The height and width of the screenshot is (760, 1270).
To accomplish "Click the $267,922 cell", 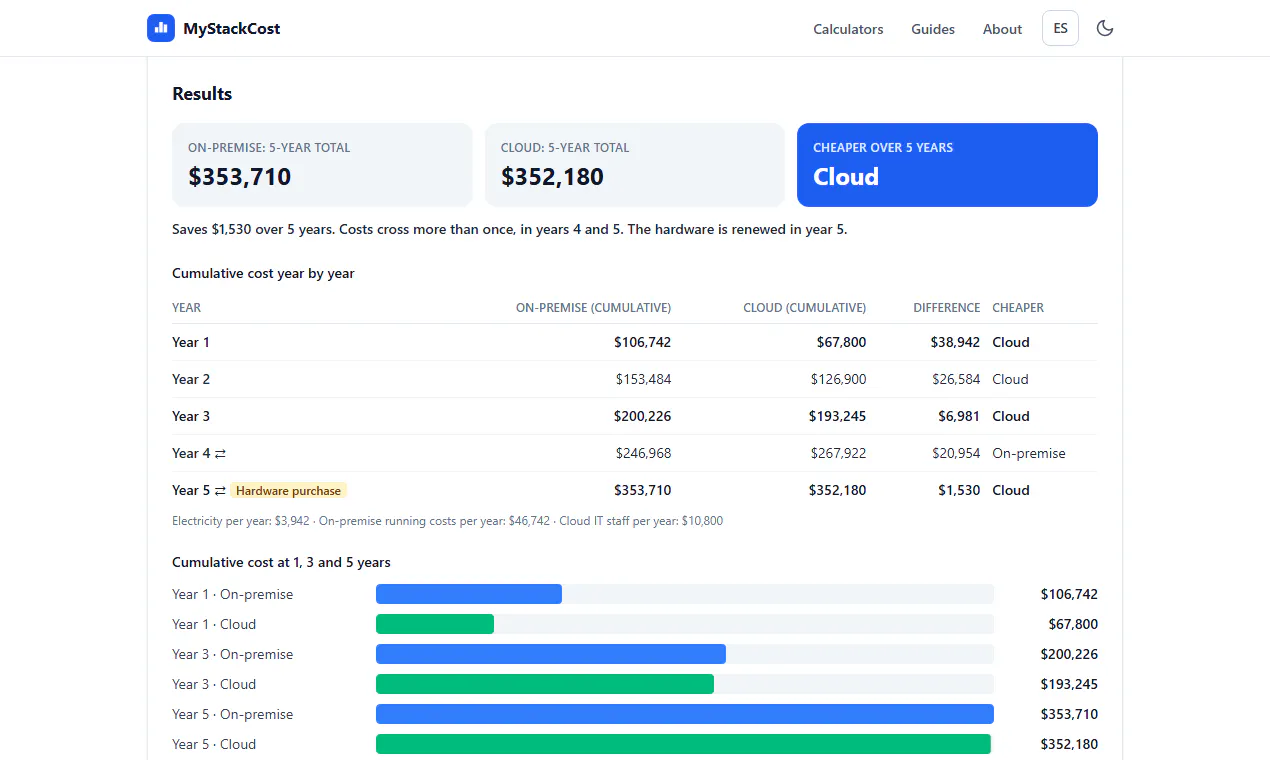I will (839, 453).
